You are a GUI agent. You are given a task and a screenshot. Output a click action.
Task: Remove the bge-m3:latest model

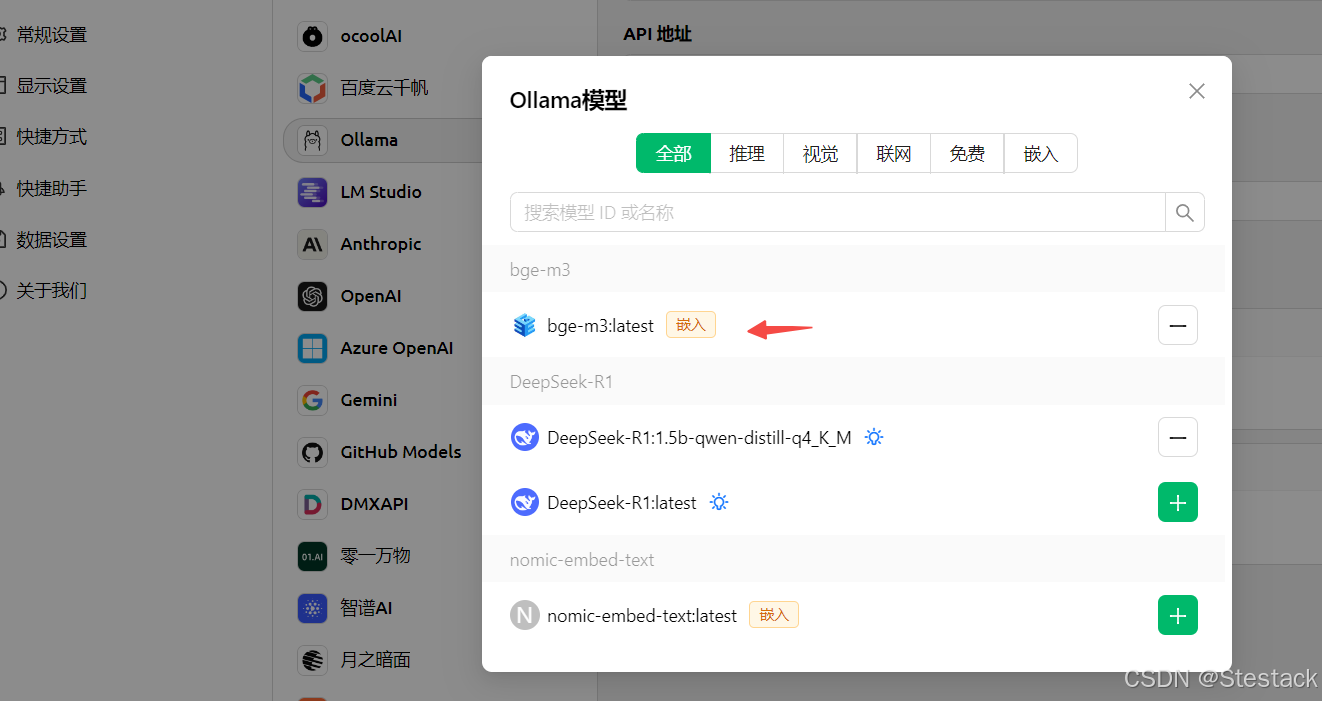1178,325
